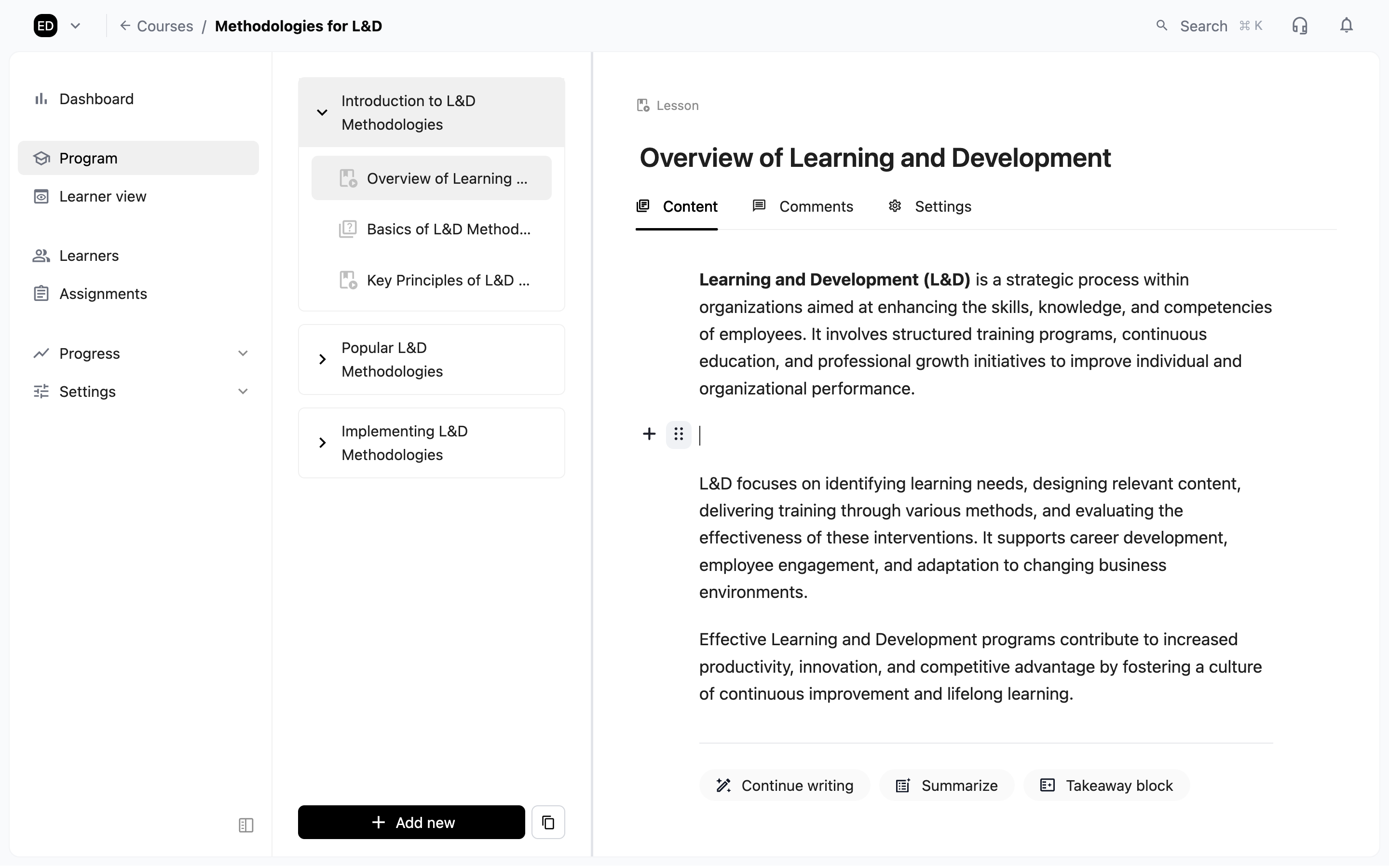Open the Learners section
The height and width of the screenshot is (868, 1389).
tap(89, 255)
